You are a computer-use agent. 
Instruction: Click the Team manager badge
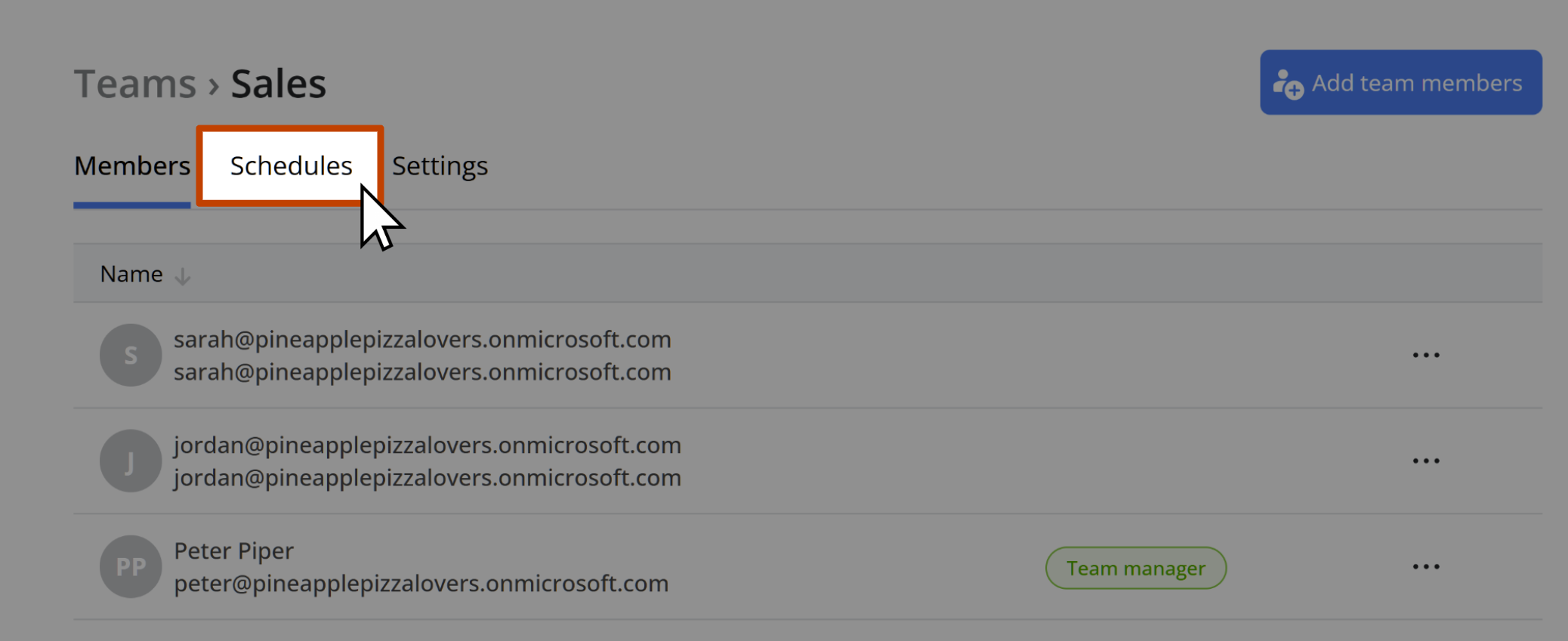1135,568
